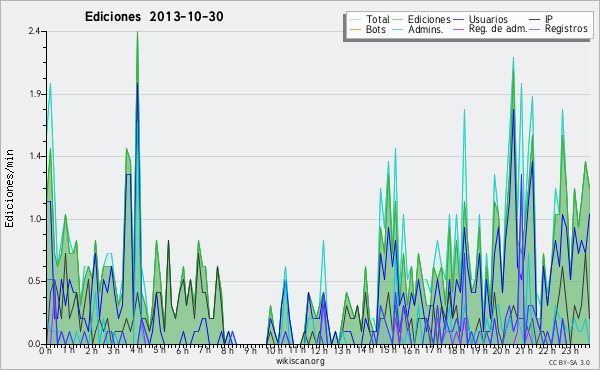This screenshot has height=370, width=600.
Task: Click the cyan Total legend line swatch
Action: coord(355,20)
